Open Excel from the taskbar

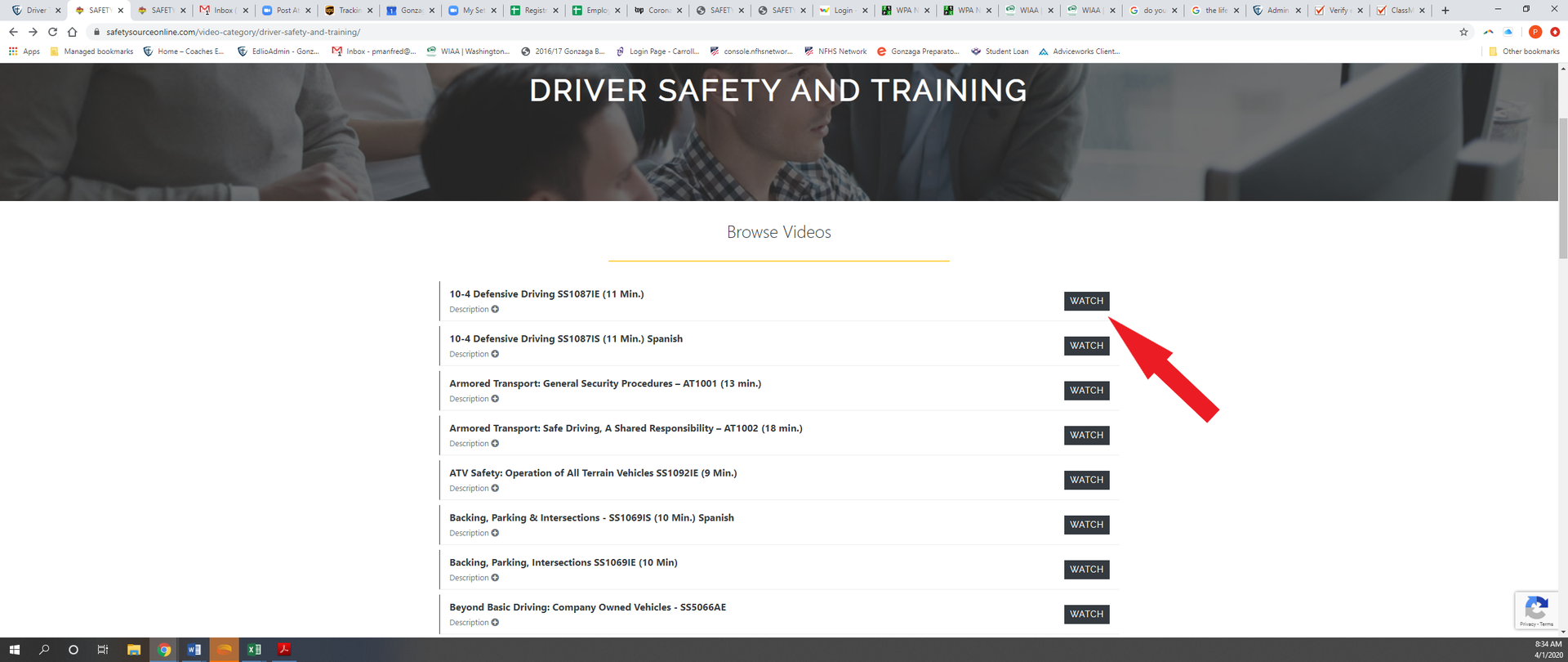pos(254,650)
